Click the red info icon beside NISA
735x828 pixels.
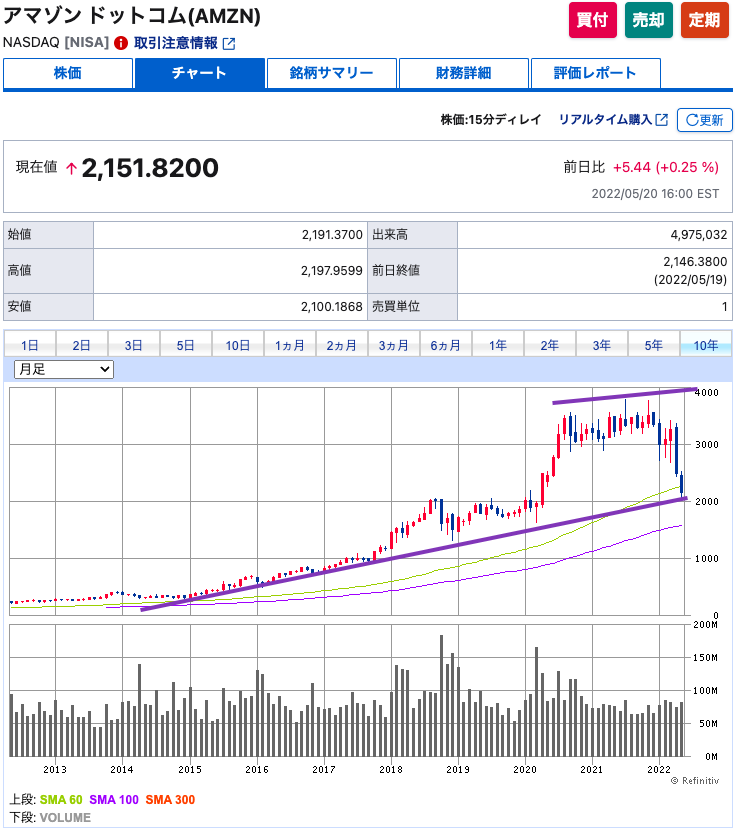pyautogui.click(x=121, y=43)
